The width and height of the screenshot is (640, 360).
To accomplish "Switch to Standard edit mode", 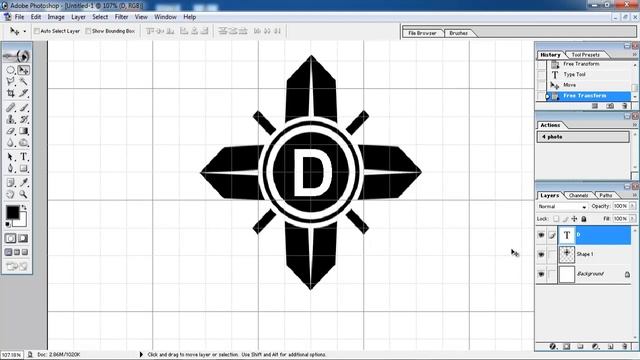I will pyautogui.click(x=11, y=238).
